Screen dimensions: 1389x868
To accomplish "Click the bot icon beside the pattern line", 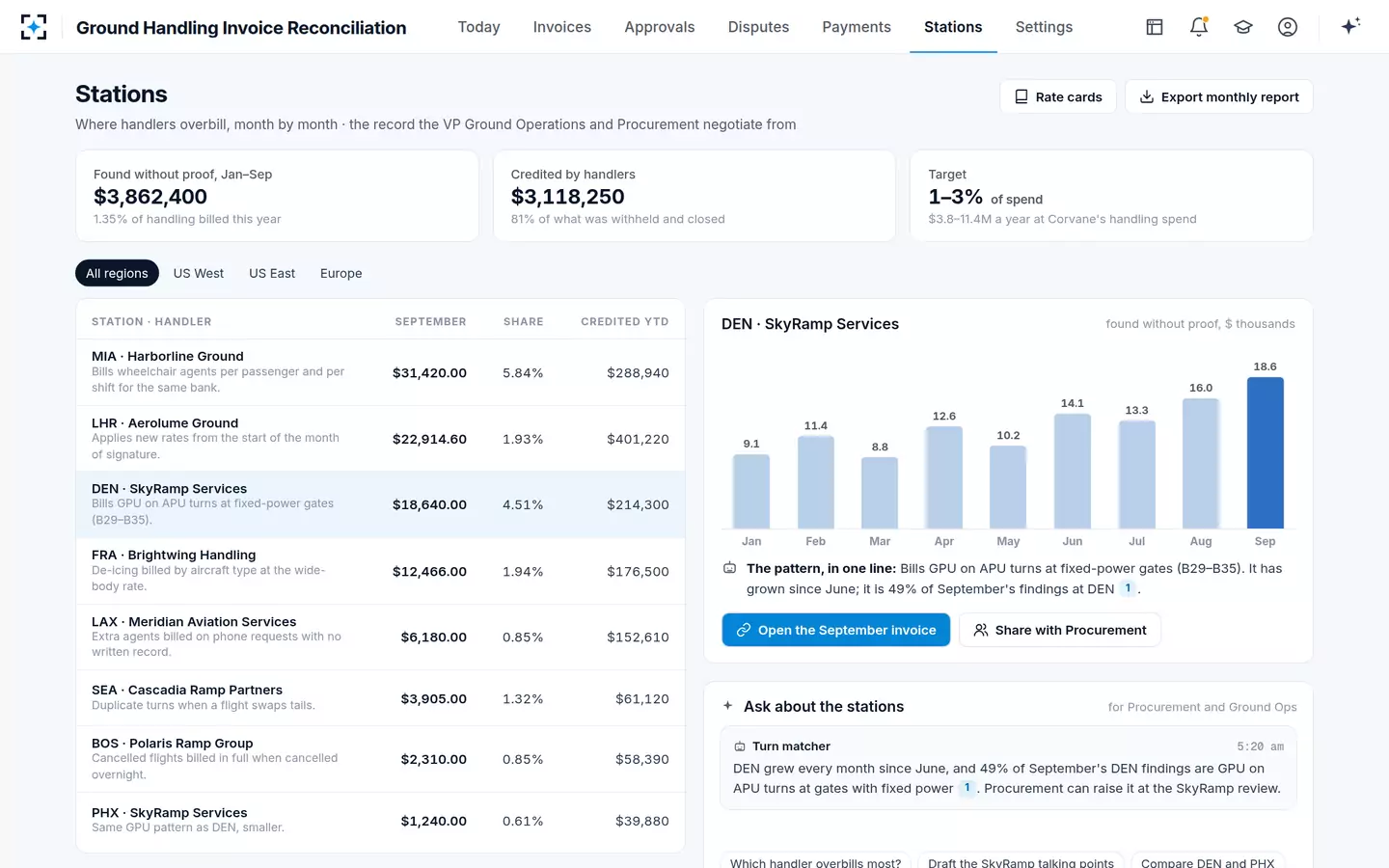I will (x=730, y=568).
